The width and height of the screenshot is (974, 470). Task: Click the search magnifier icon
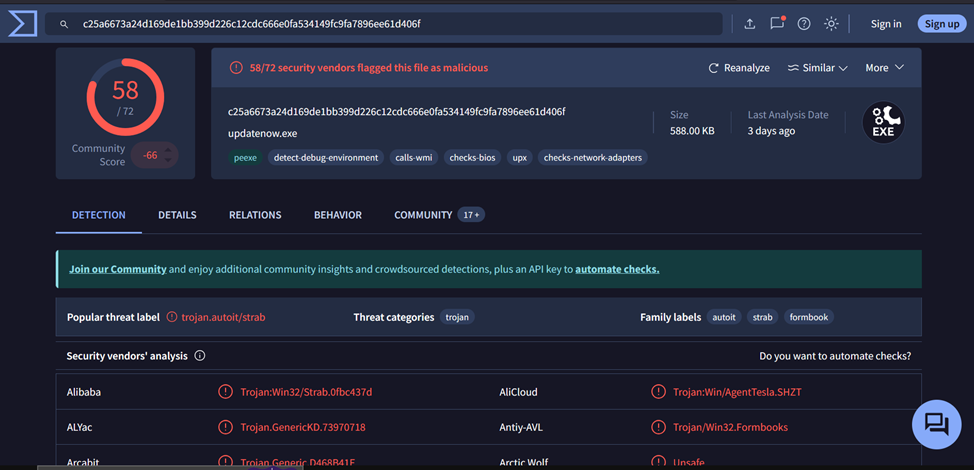pyautogui.click(x=63, y=24)
